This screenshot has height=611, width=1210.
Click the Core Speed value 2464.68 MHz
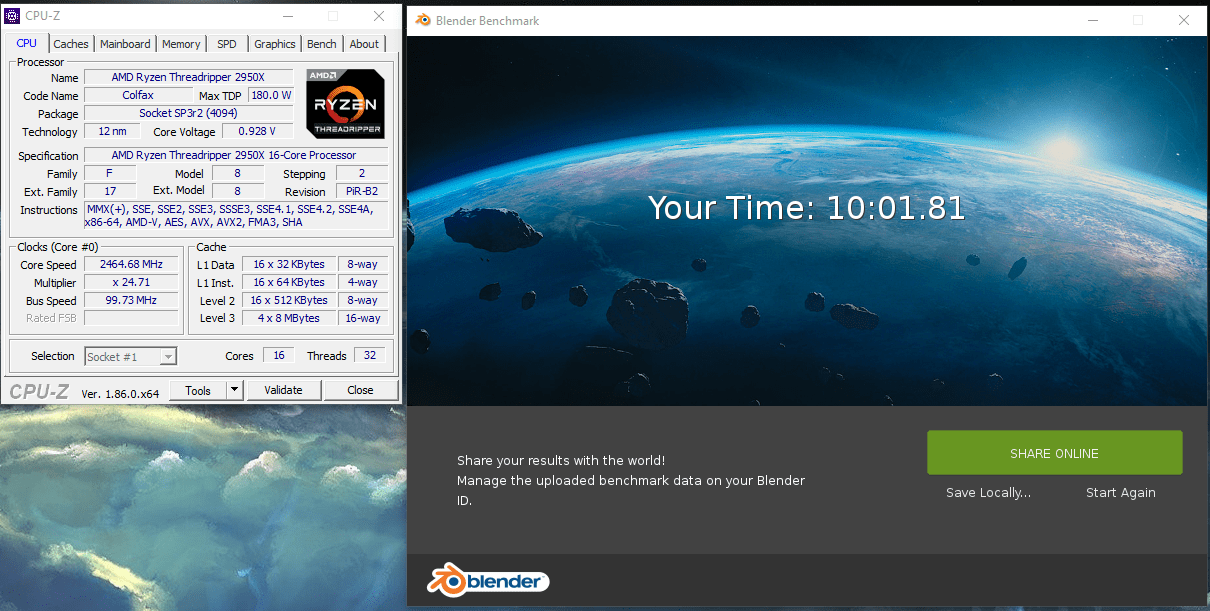pyautogui.click(x=131, y=264)
